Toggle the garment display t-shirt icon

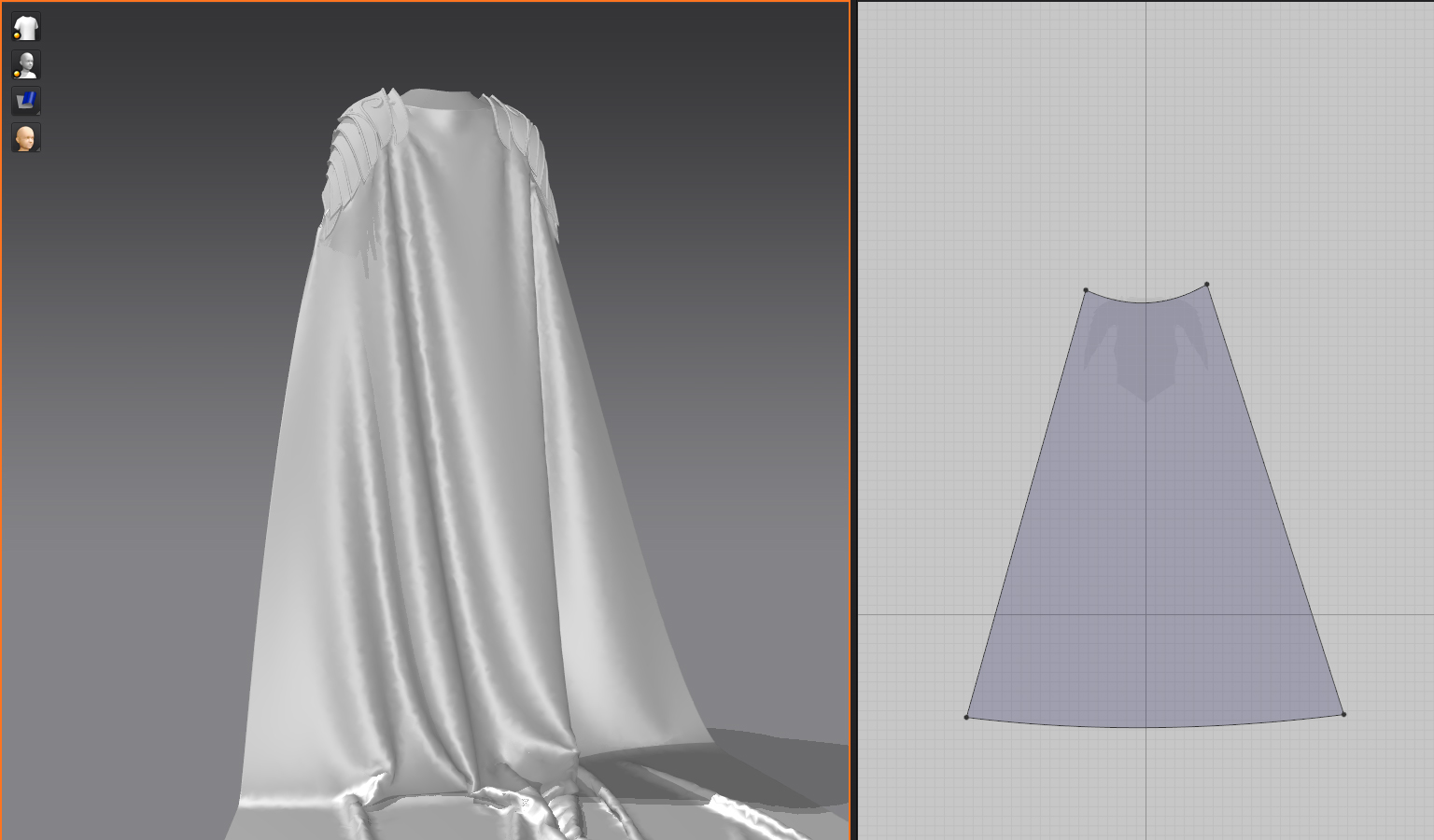[x=26, y=27]
